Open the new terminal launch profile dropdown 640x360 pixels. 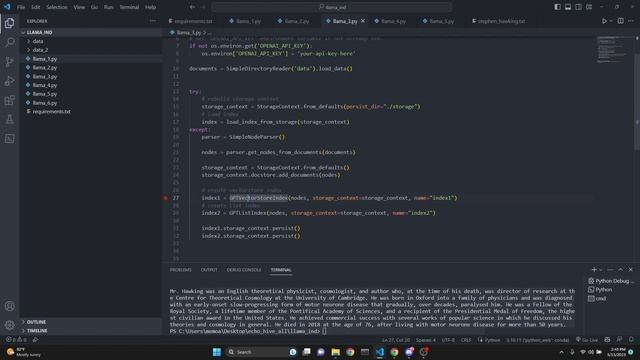[600, 270]
